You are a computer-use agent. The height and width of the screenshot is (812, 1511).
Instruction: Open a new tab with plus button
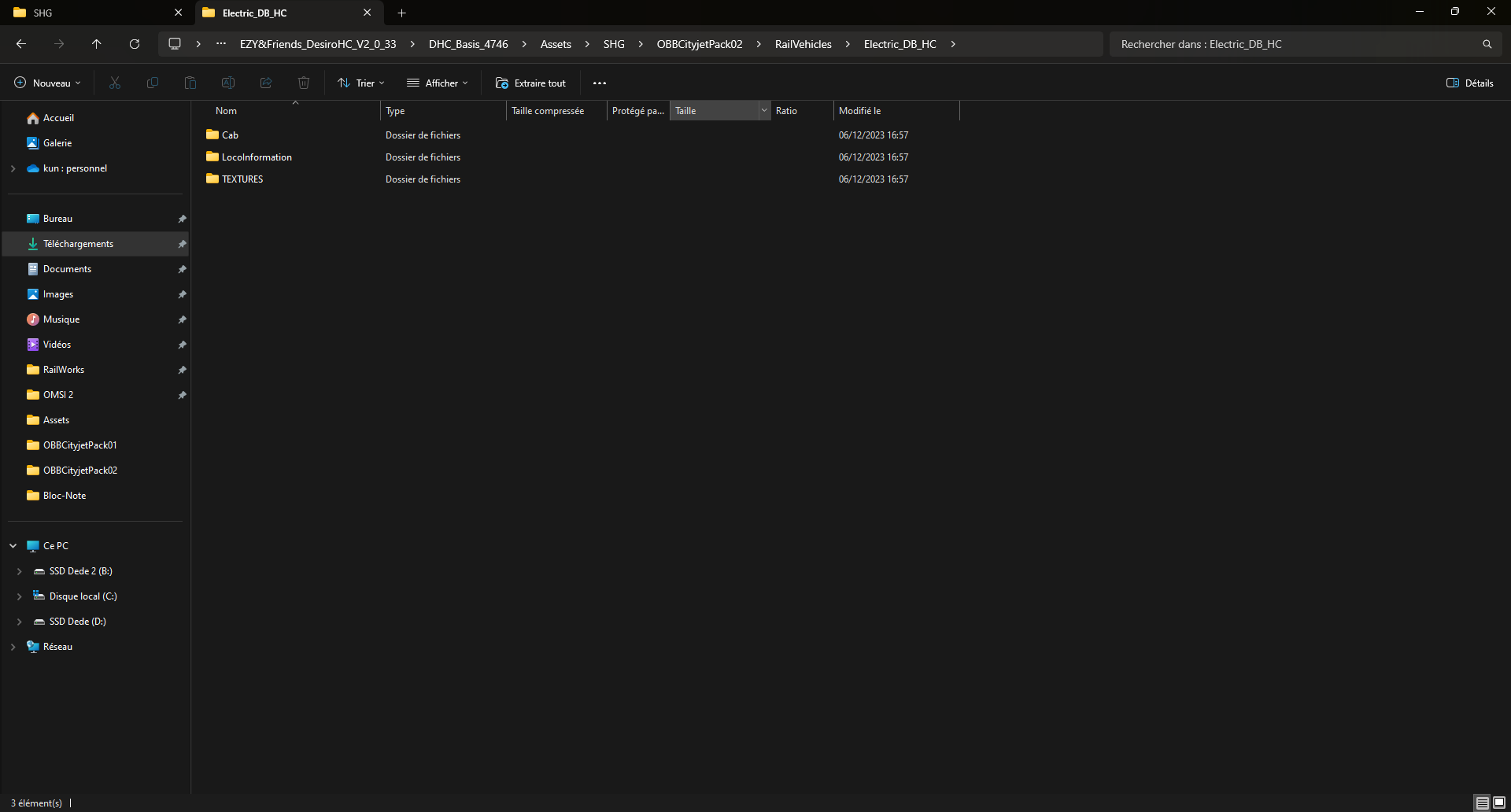coord(402,13)
